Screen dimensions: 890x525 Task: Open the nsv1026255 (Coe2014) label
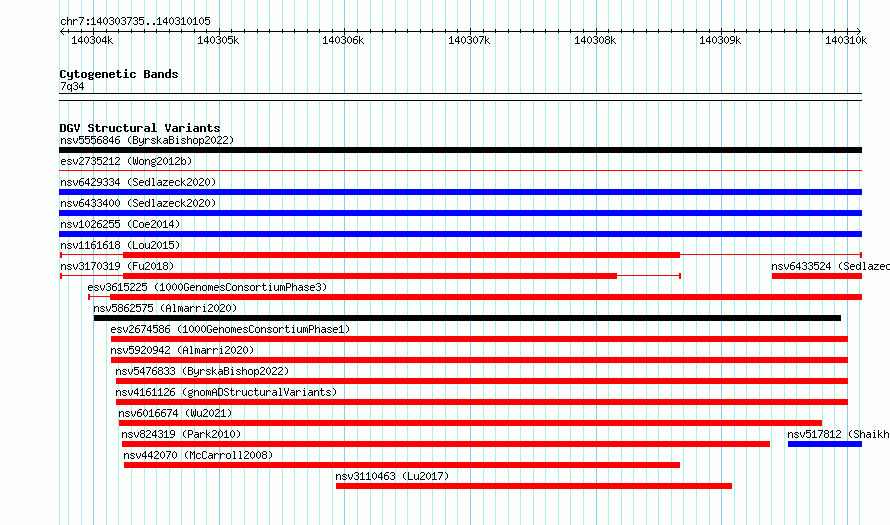coord(120,224)
